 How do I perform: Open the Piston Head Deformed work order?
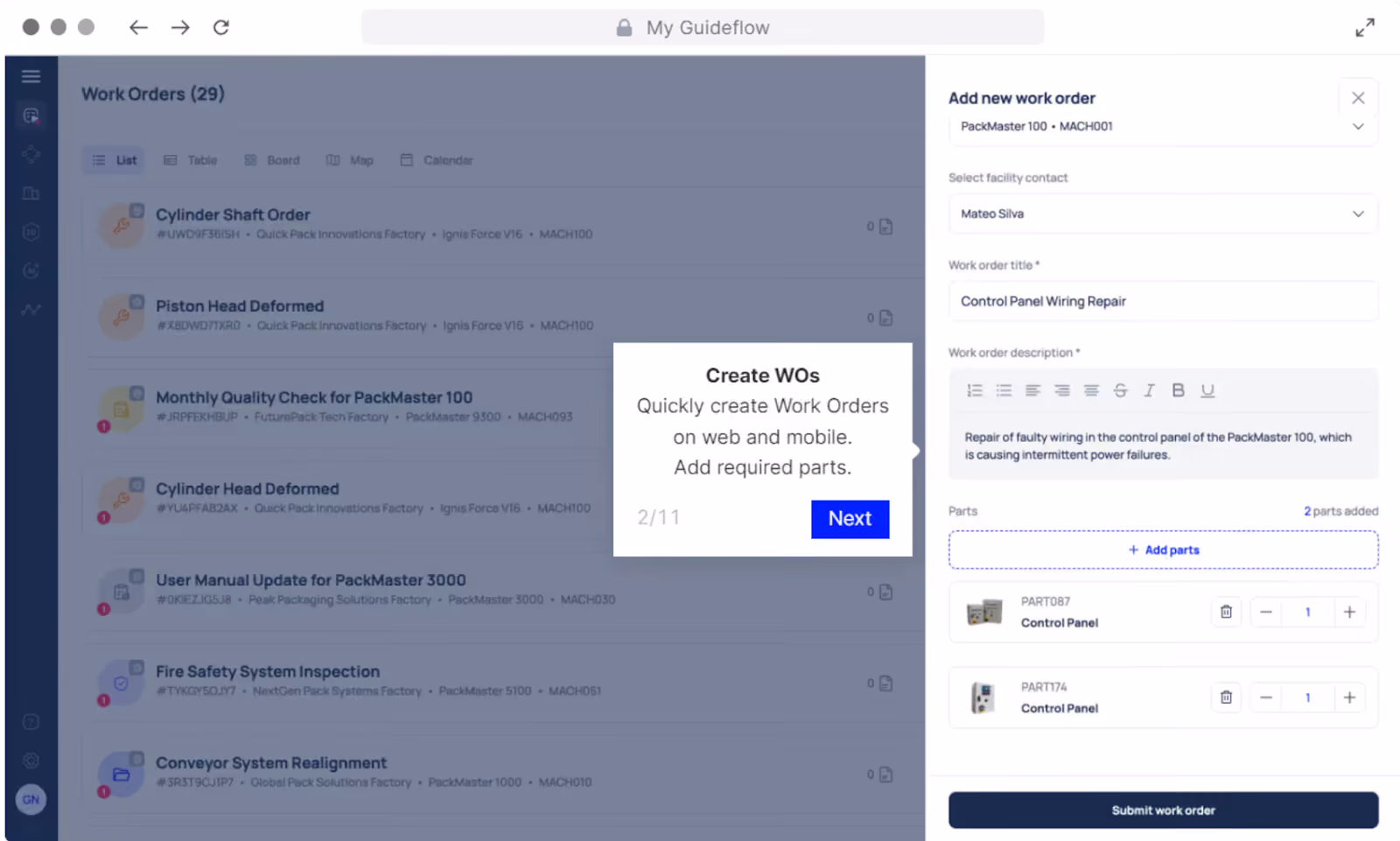pyautogui.click(x=240, y=305)
